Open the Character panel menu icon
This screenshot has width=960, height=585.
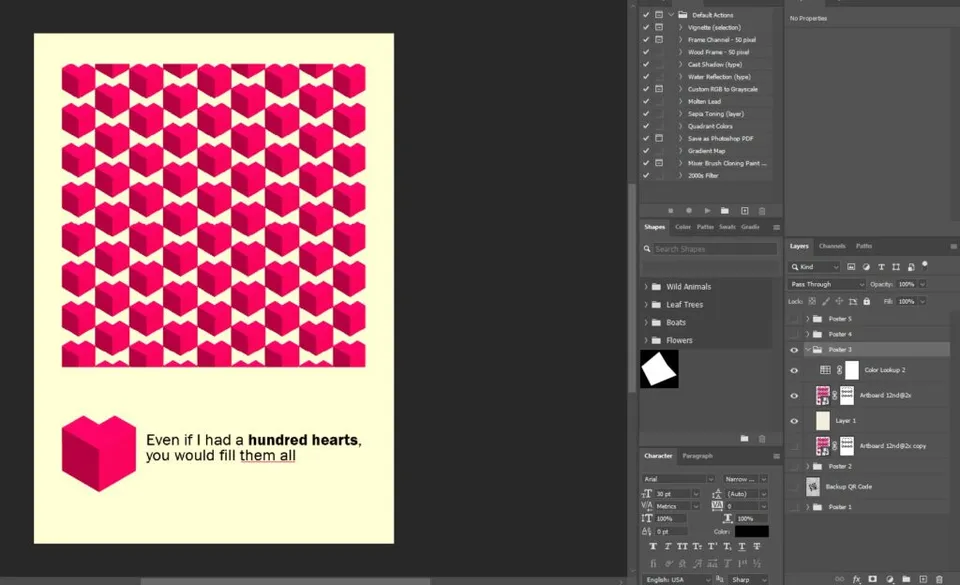coord(776,456)
